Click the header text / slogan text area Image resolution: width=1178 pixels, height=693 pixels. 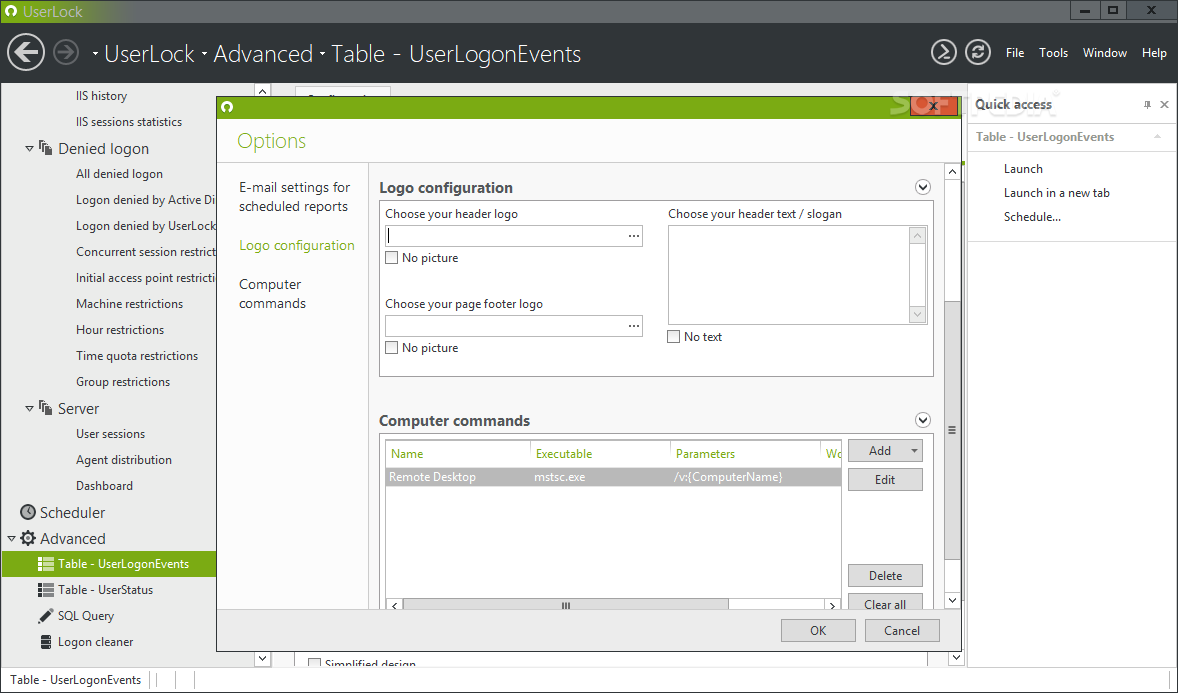[789, 275]
